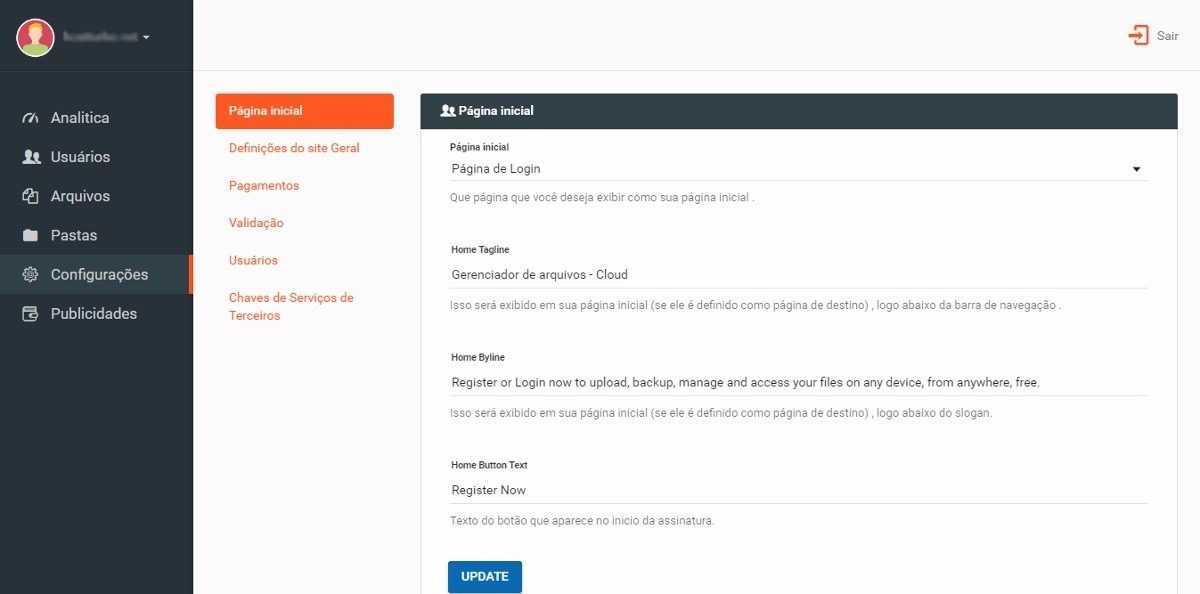Click the Sair logout arrow icon
Image resolution: width=1200 pixels, height=594 pixels.
pyautogui.click(x=1138, y=36)
